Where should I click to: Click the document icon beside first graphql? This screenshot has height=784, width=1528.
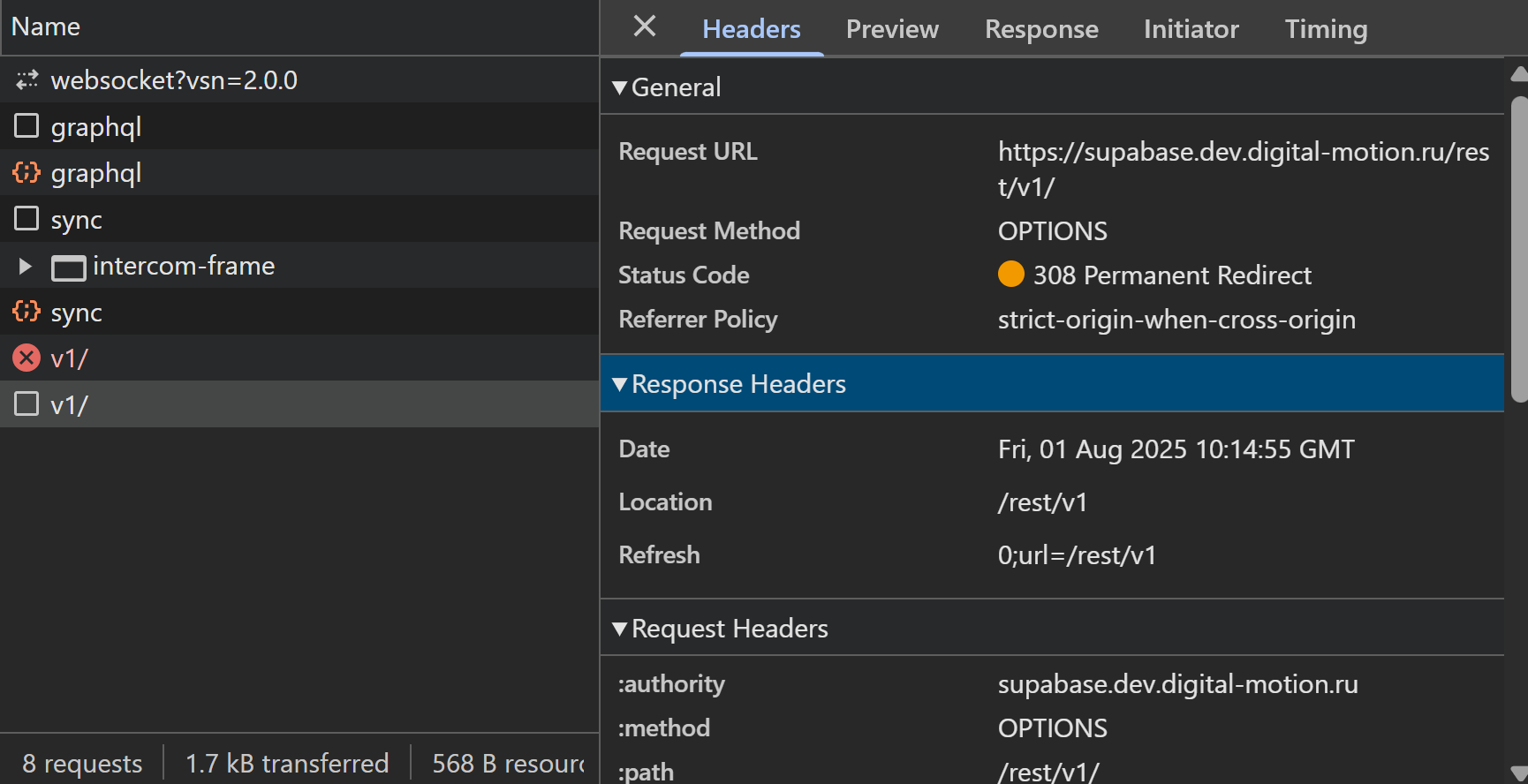[26, 126]
